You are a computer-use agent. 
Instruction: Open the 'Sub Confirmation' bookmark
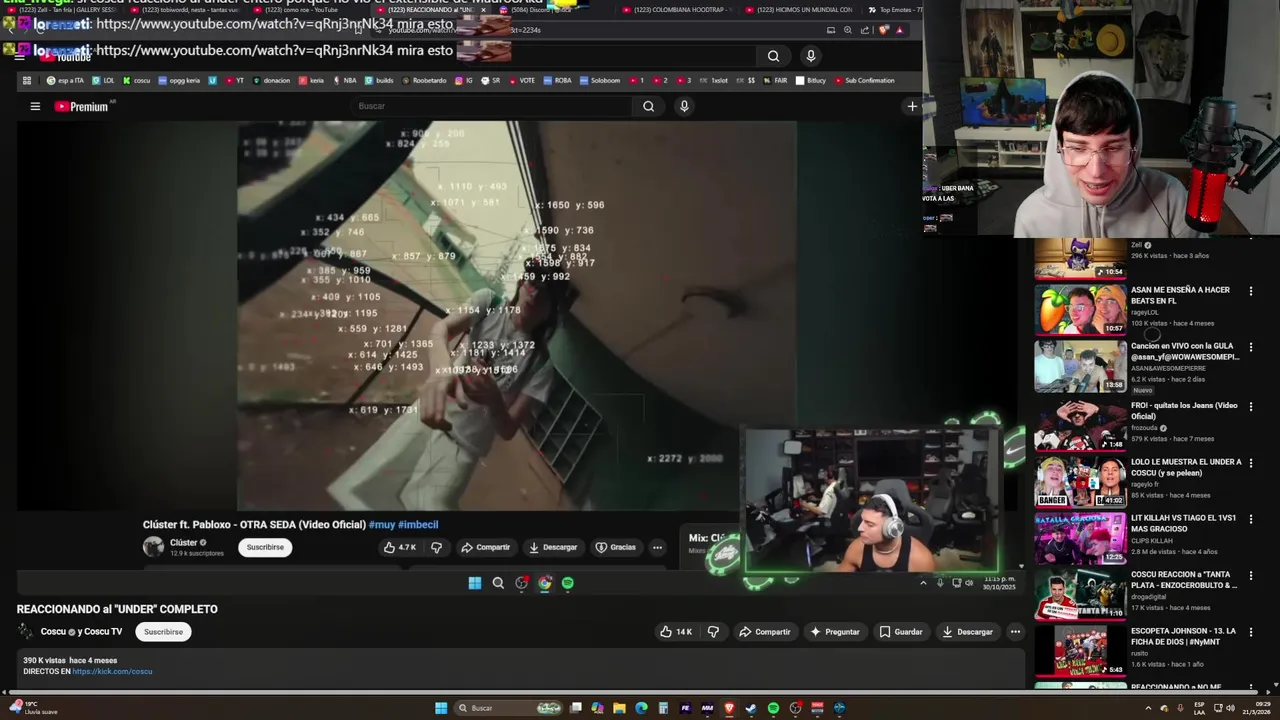click(863, 80)
